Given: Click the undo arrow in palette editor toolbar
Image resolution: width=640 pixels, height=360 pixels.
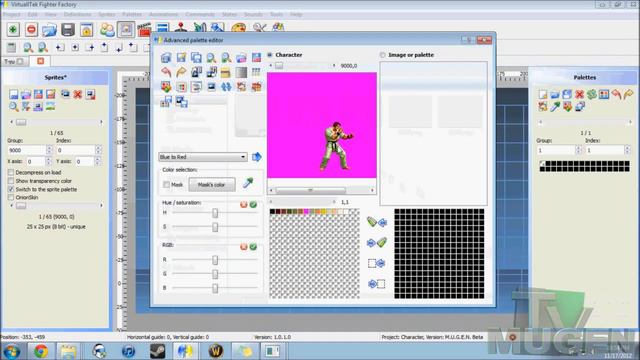Looking at the screenshot, I should tap(166, 72).
